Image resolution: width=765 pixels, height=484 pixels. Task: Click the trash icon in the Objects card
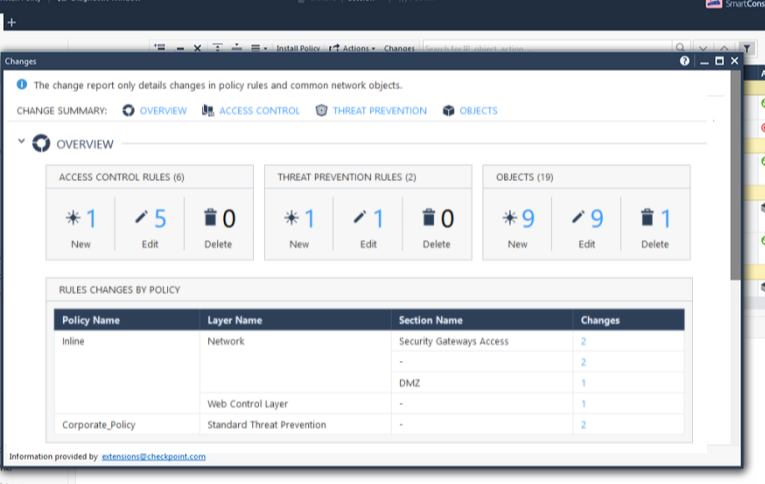click(647, 217)
